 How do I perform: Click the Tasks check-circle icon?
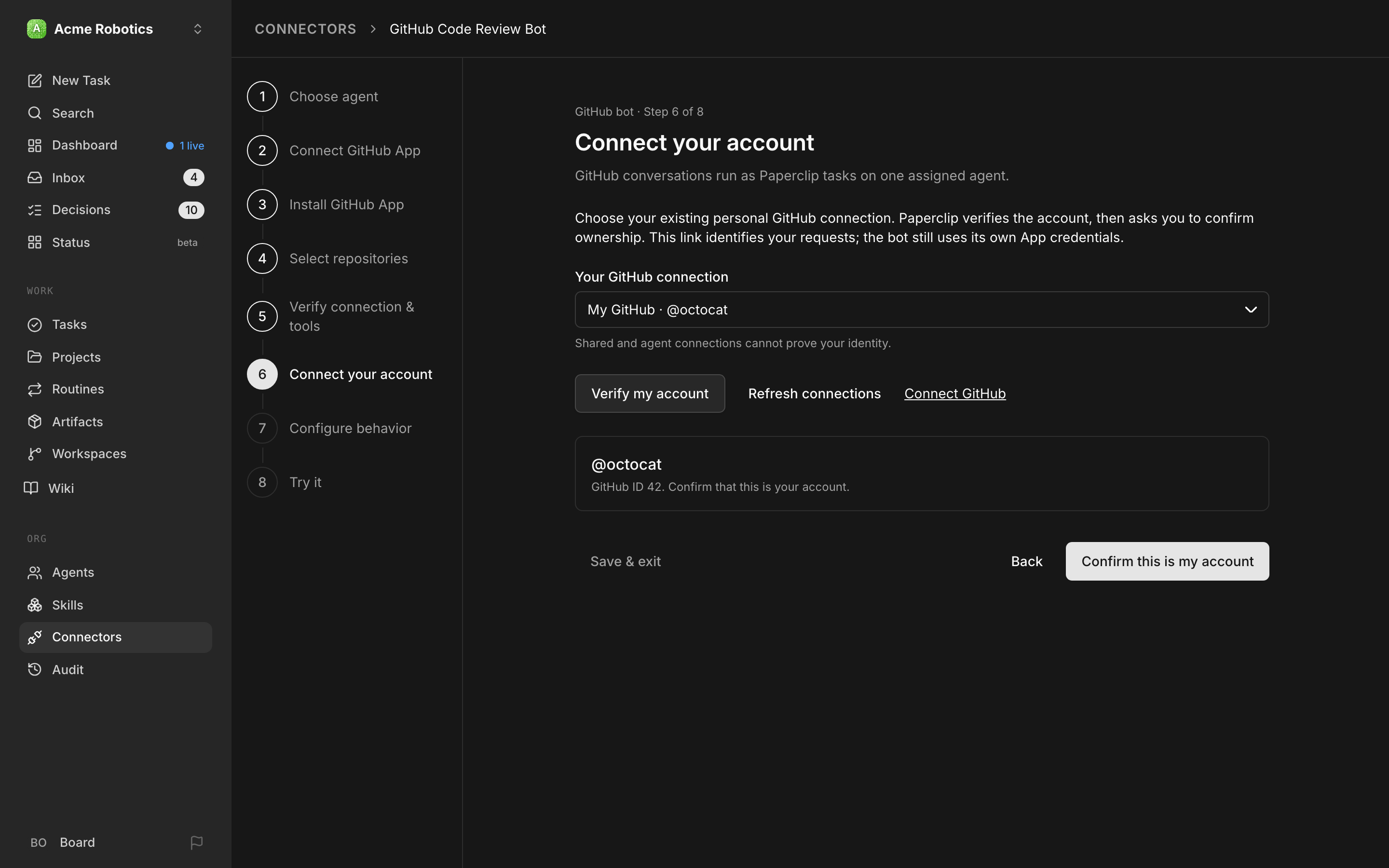(34, 325)
